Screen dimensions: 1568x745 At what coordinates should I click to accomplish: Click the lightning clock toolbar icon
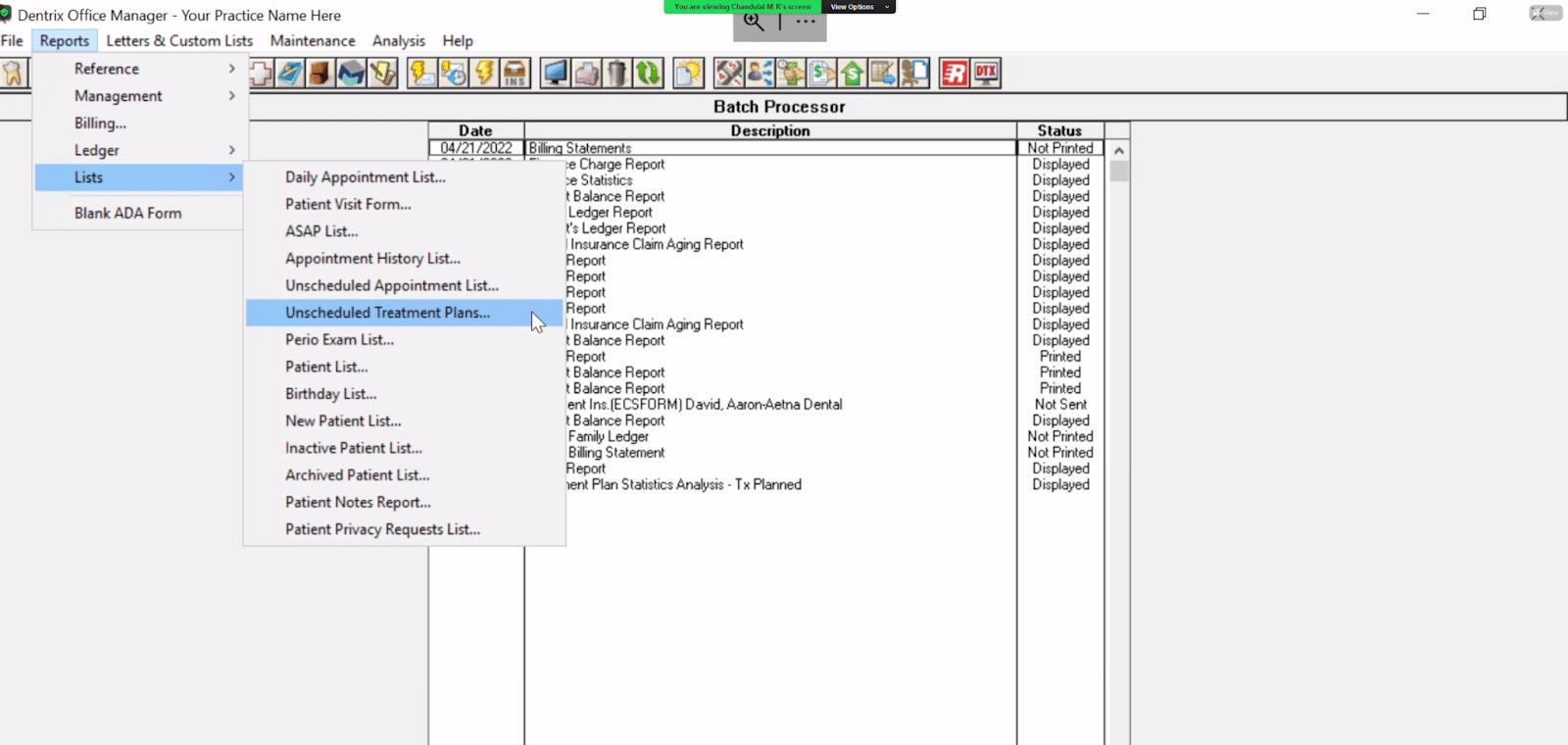click(453, 74)
